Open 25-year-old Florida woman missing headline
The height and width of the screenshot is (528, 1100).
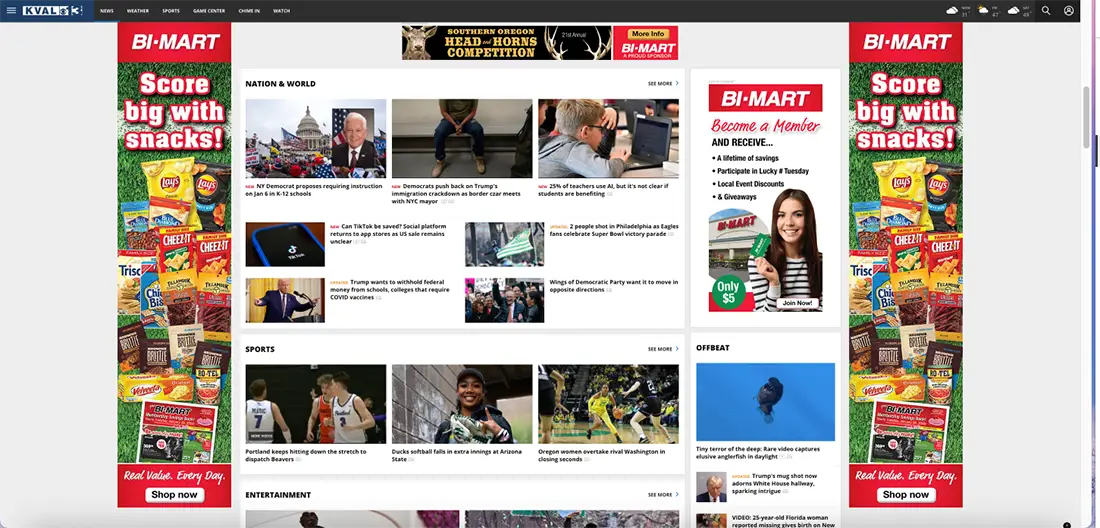pos(783,521)
